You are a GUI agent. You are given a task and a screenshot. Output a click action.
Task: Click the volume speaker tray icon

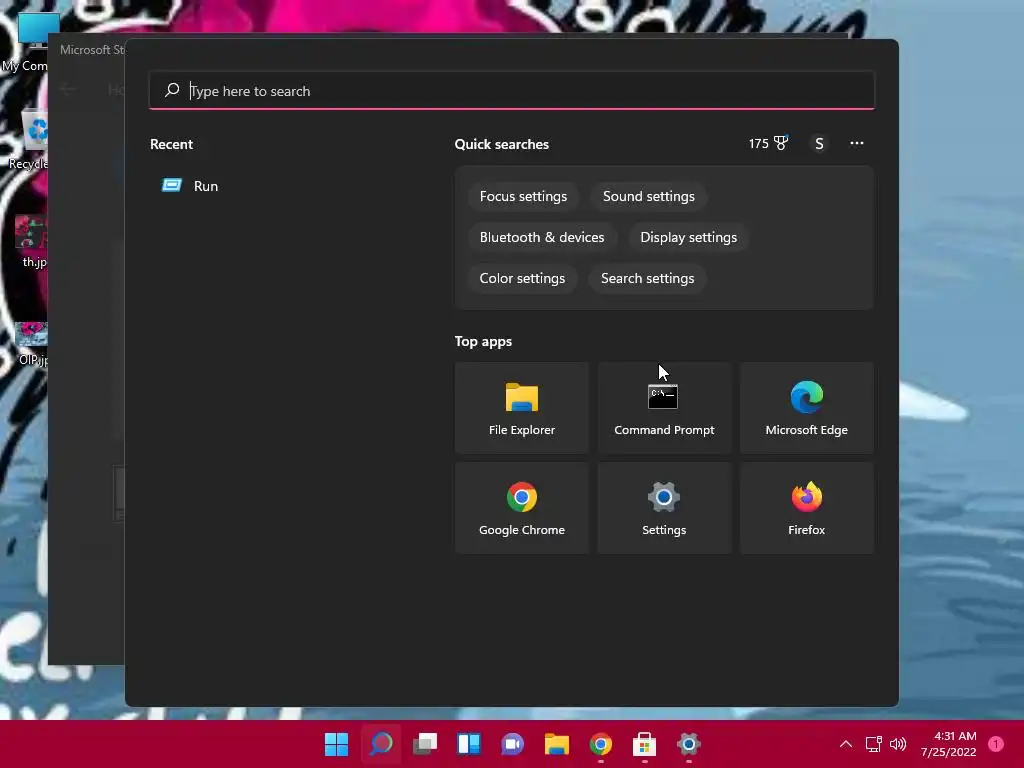tap(898, 744)
